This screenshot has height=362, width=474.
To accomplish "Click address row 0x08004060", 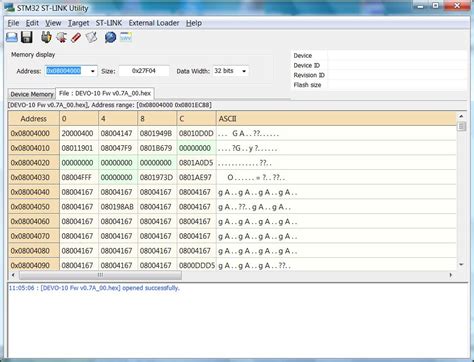I will [34, 221].
